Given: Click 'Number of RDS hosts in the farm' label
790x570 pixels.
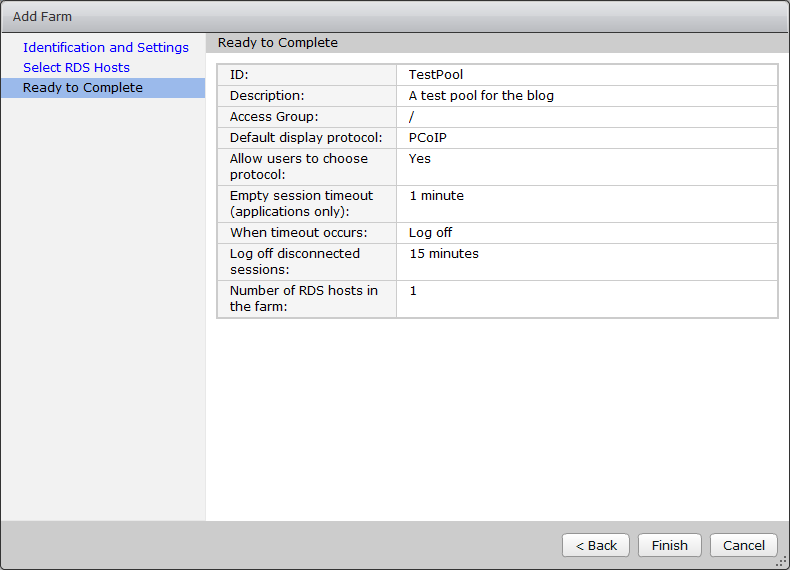Looking at the screenshot, I should (303, 298).
